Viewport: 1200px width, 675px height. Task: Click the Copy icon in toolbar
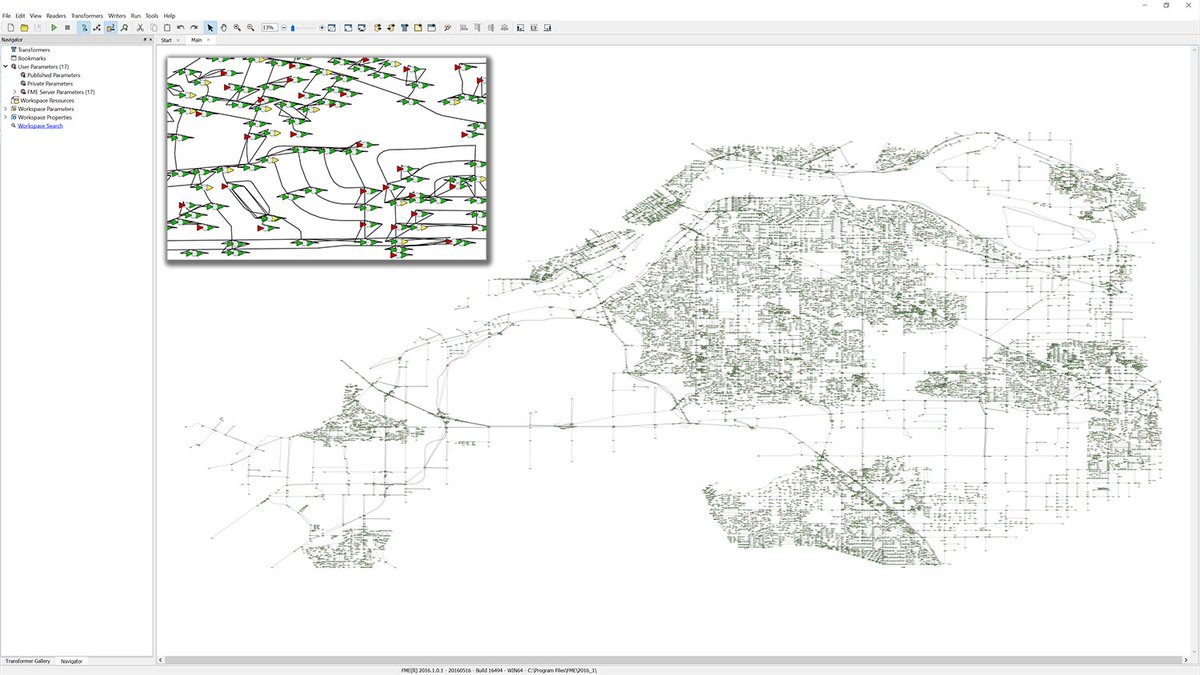point(153,27)
